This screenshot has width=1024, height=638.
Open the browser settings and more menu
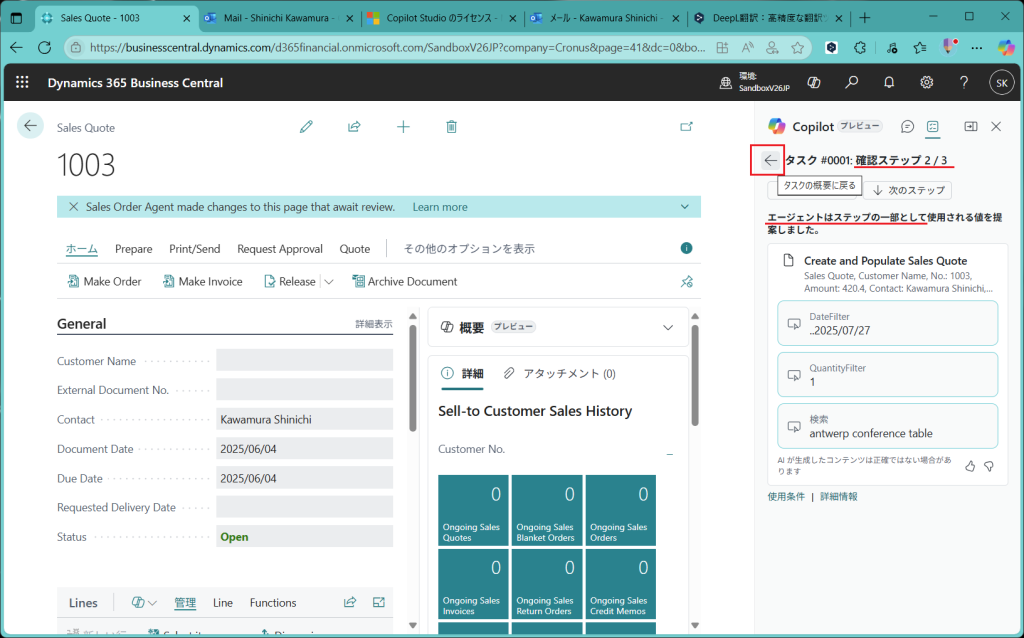(x=977, y=48)
